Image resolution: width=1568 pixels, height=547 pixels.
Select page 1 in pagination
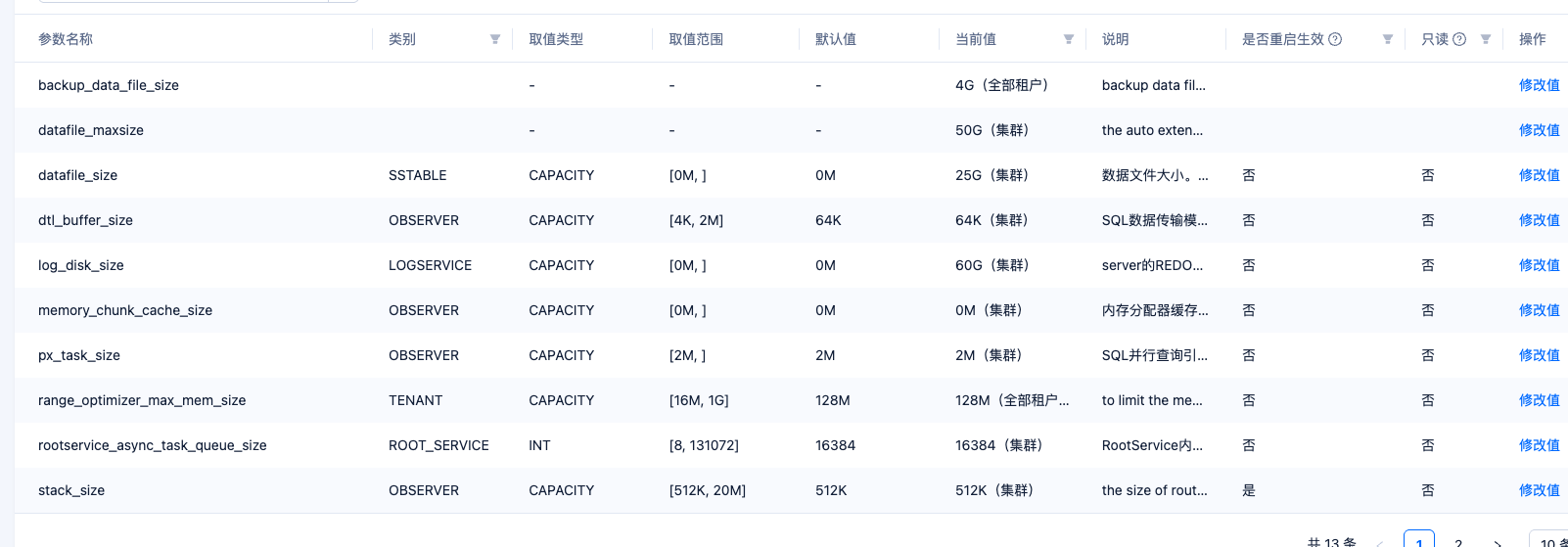(1419, 541)
